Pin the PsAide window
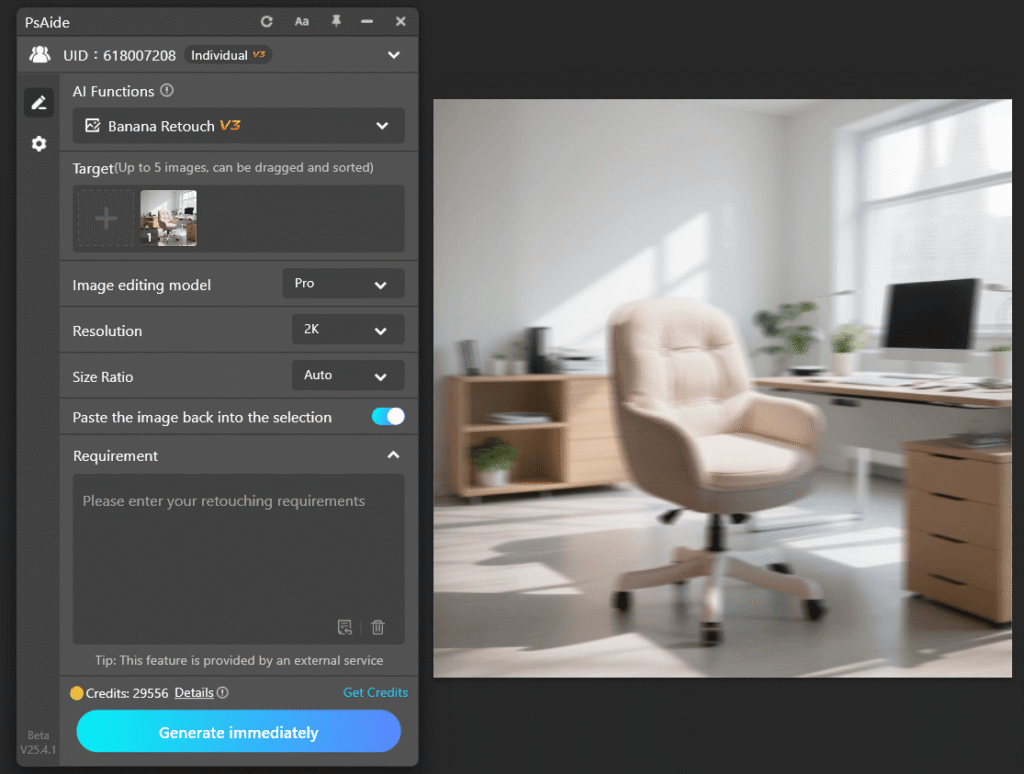Screen dimensions: 1024x774 (x=335, y=21)
